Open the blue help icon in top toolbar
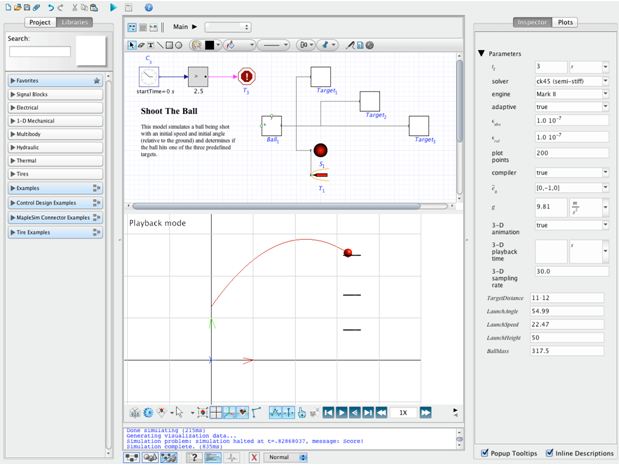 148,7
